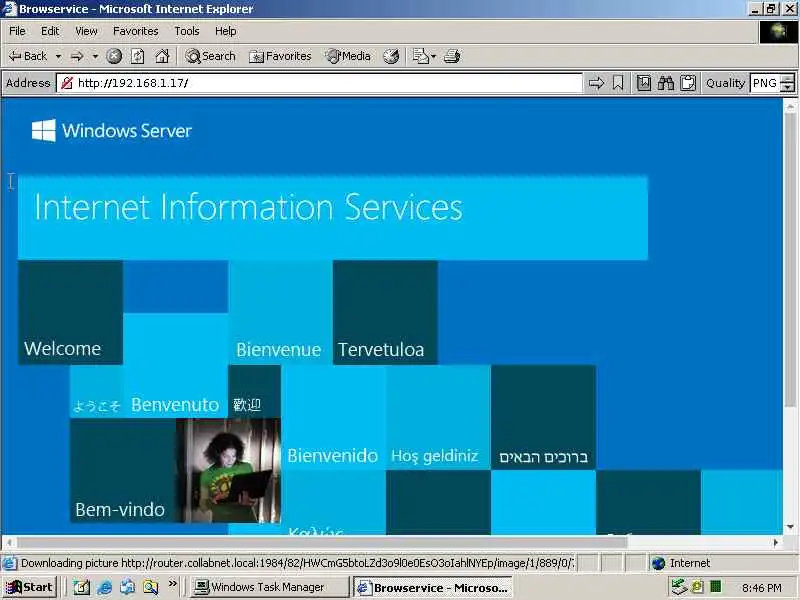Go to the Home page icon
This screenshot has height=600, width=800.
[162, 56]
